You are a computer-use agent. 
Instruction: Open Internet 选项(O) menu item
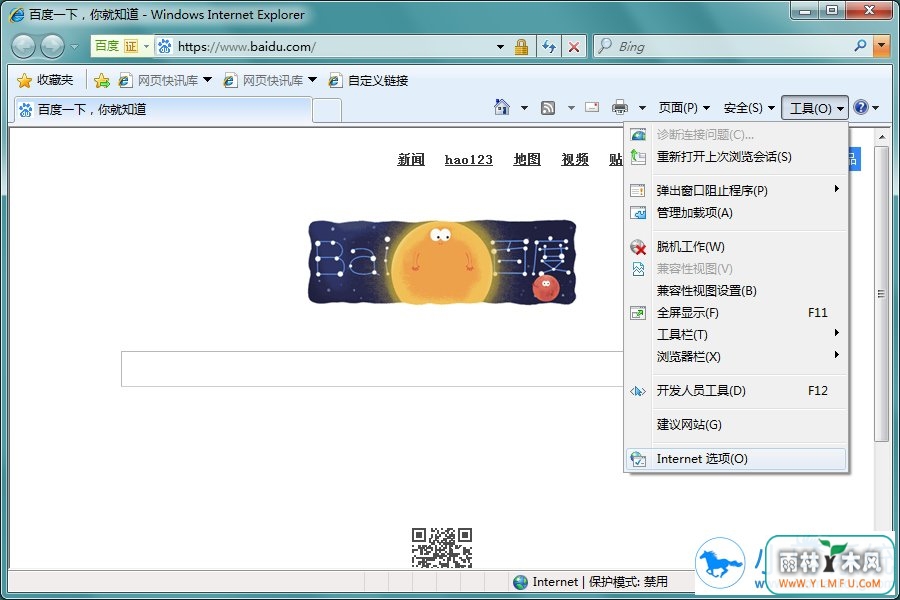[736, 459]
